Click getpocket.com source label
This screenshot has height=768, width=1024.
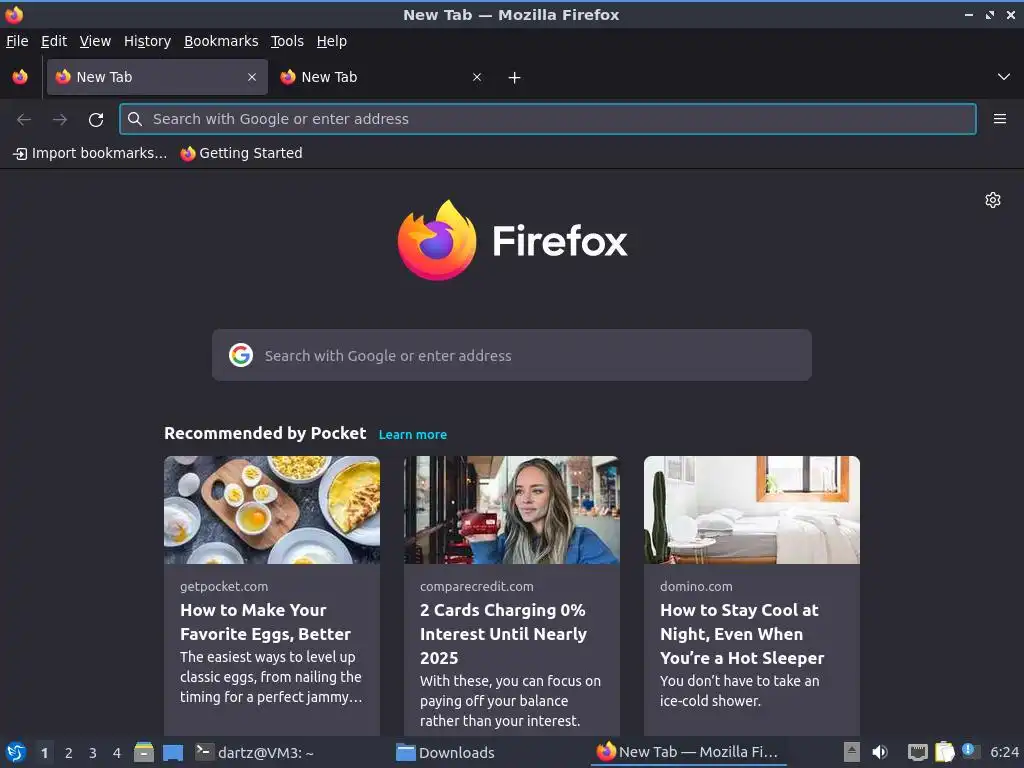tap(224, 586)
